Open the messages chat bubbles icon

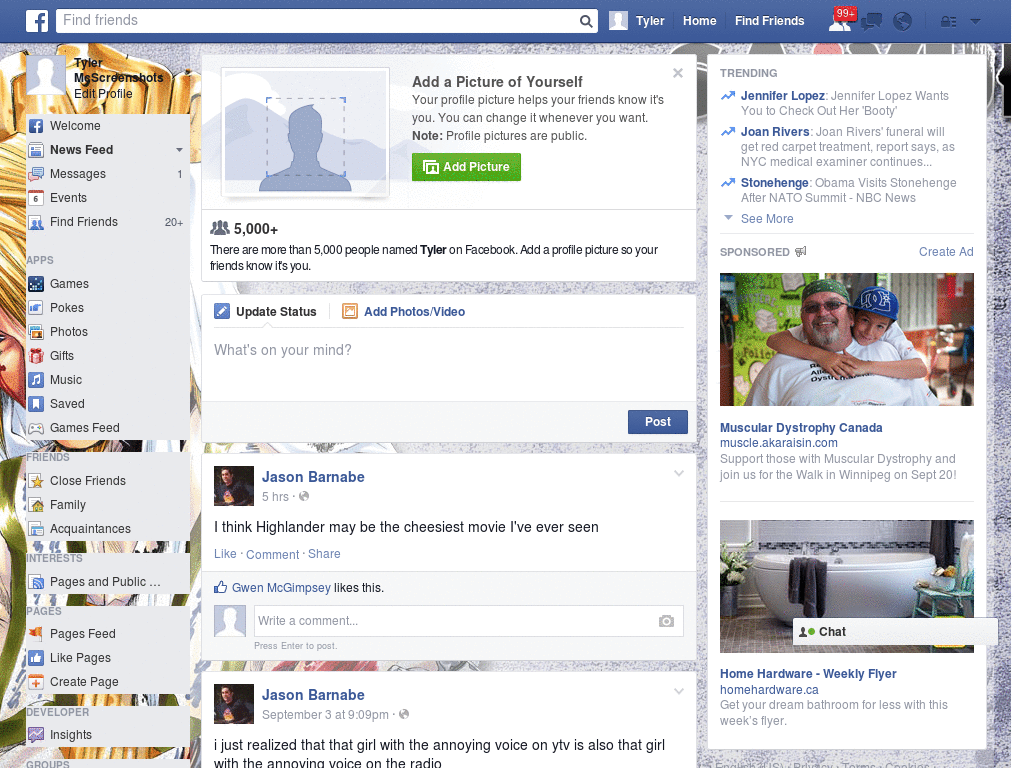point(871,22)
